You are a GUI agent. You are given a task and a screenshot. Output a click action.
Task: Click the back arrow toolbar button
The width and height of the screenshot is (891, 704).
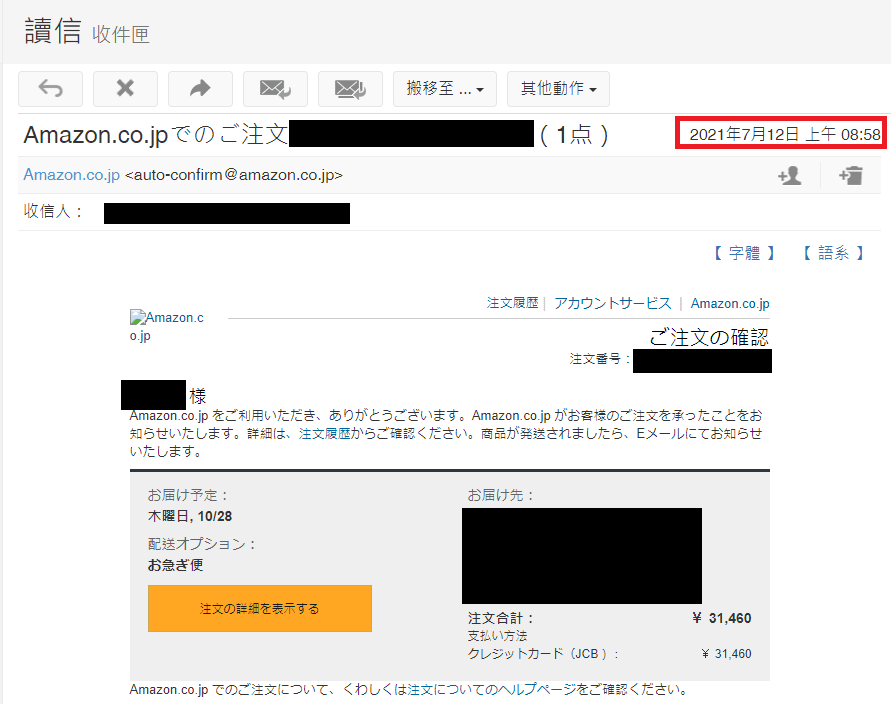click(x=51, y=89)
